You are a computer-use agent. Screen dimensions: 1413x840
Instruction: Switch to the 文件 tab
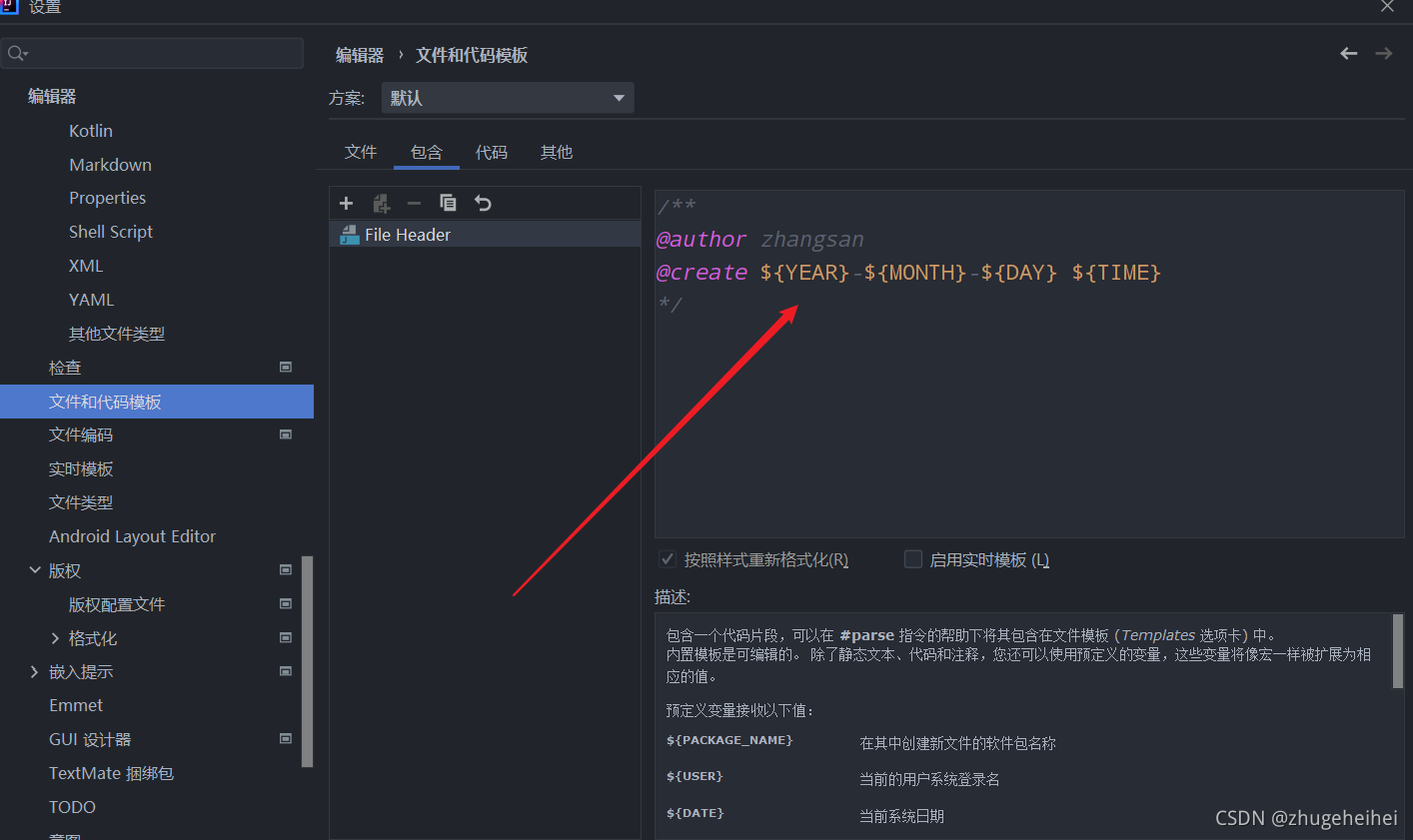click(361, 152)
